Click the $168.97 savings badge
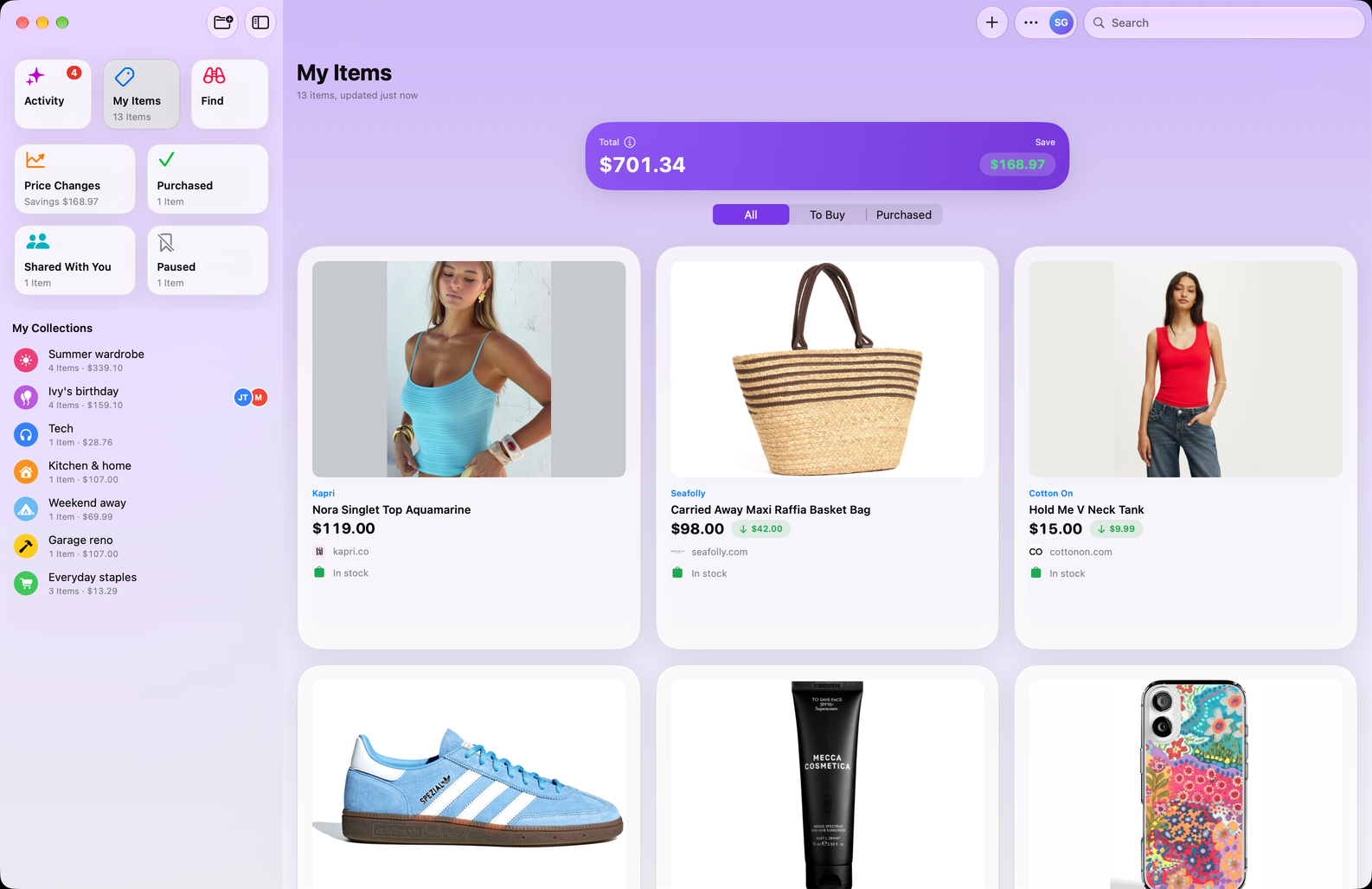The image size is (1372, 889). coord(1017,164)
